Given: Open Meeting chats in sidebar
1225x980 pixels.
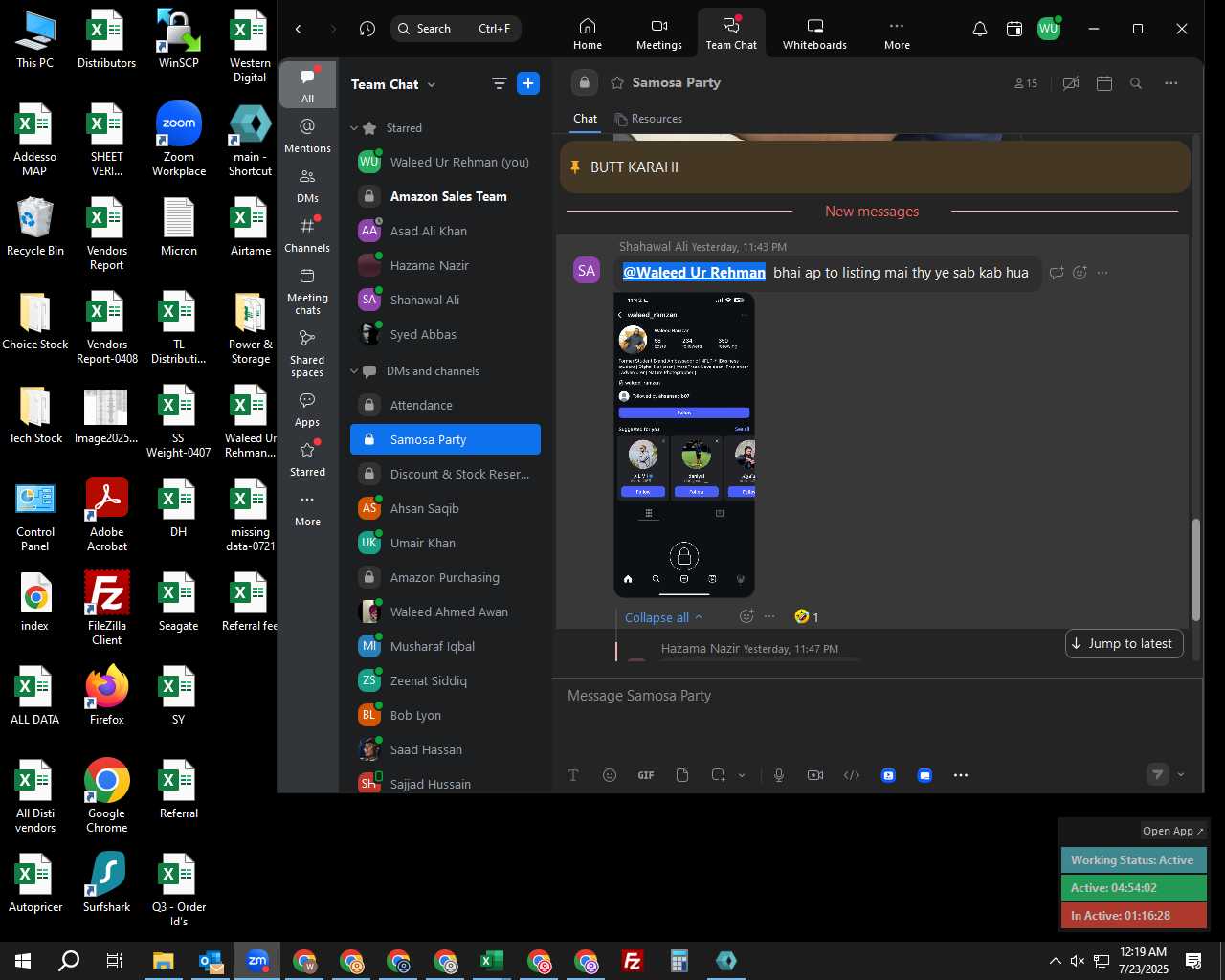Looking at the screenshot, I should 307,291.
